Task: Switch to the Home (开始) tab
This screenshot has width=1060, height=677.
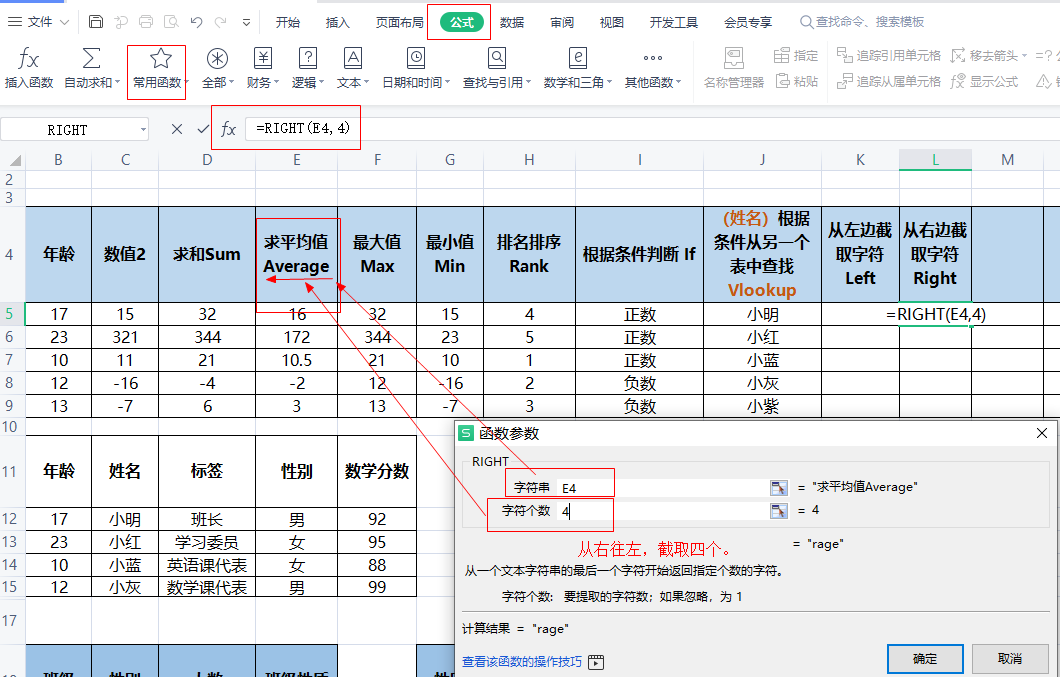Action: [287, 22]
